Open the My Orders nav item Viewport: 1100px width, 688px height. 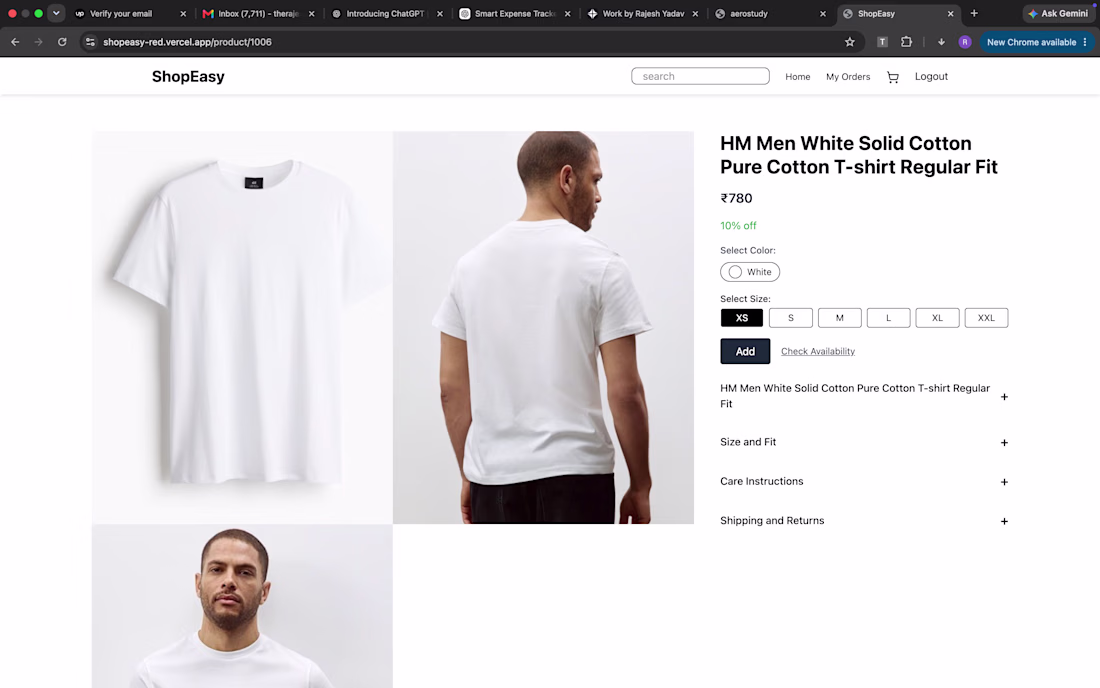[847, 77]
